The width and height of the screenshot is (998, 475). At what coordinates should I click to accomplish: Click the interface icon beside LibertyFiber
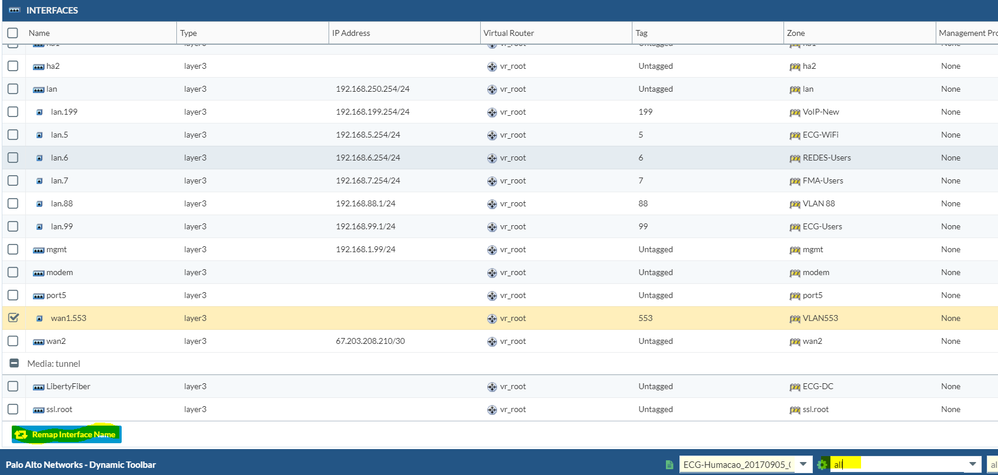point(38,386)
